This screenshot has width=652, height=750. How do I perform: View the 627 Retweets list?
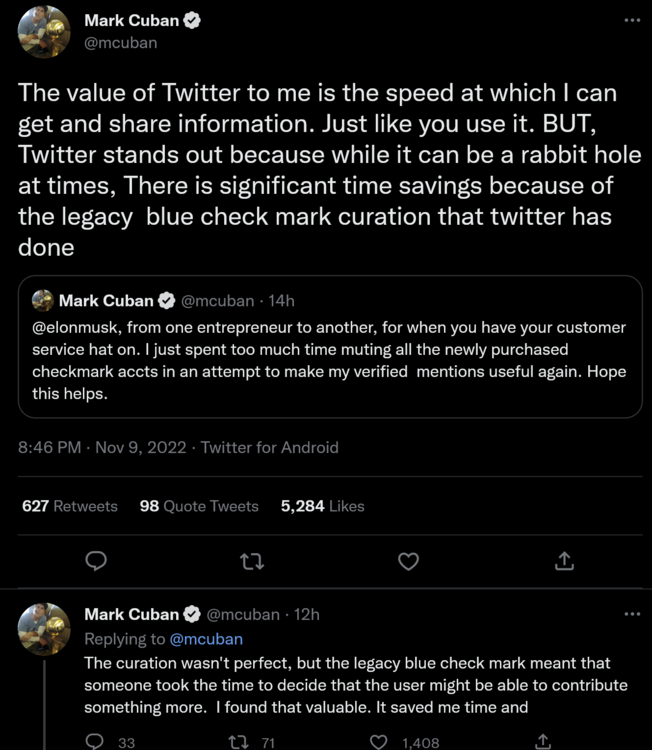click(70, 506)
